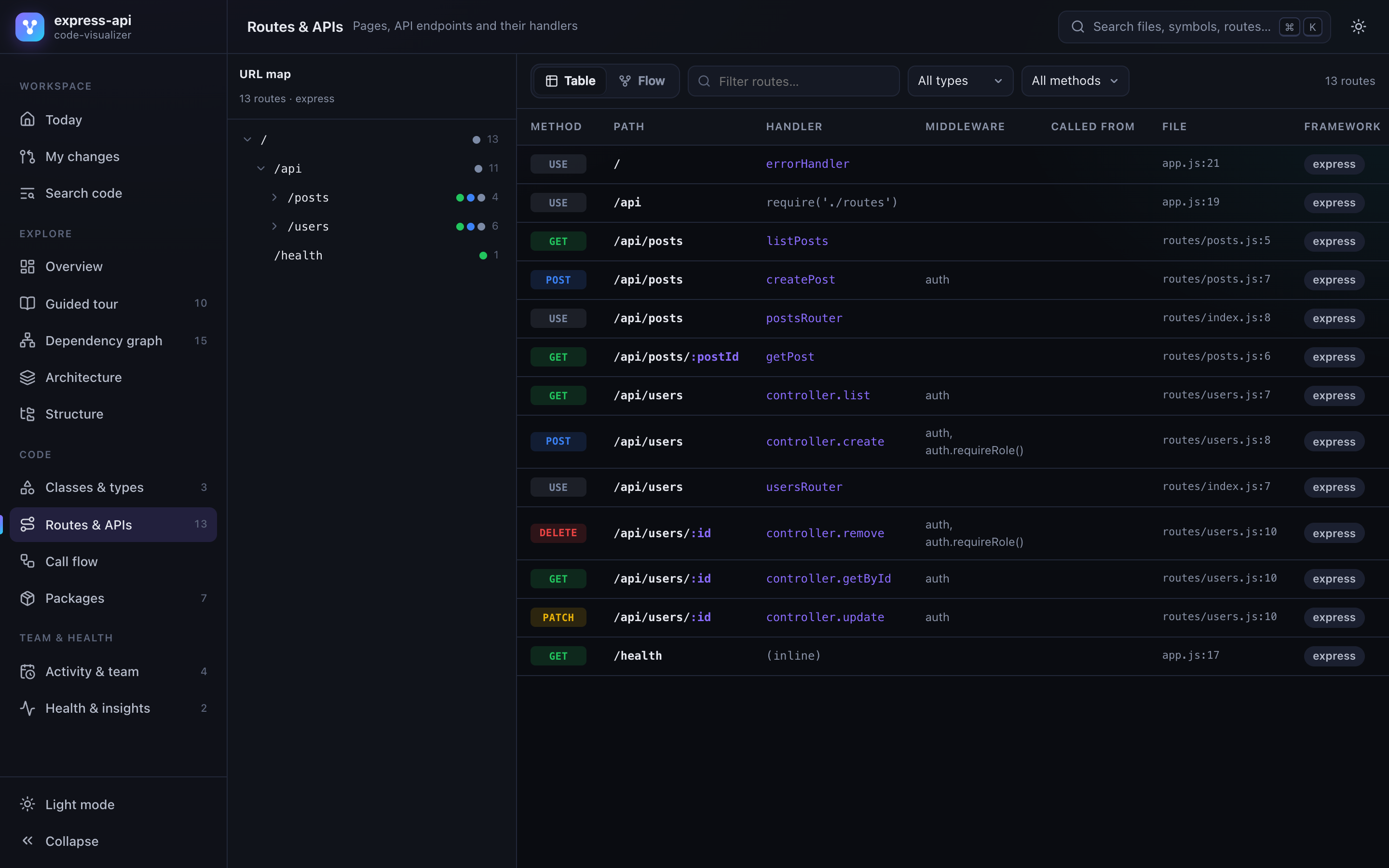1389x868 pixels.
Task: Open Today via its home icon
Action: (x=27, y=120)
